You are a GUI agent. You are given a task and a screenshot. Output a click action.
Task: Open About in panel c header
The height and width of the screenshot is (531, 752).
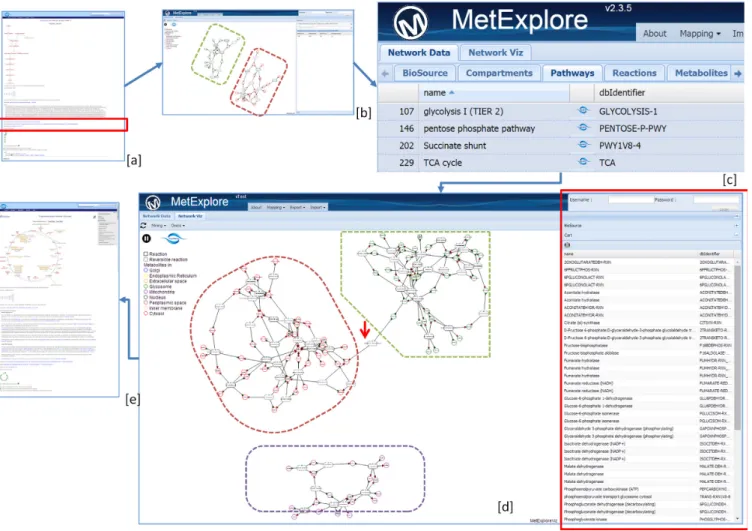click(654, 34)
